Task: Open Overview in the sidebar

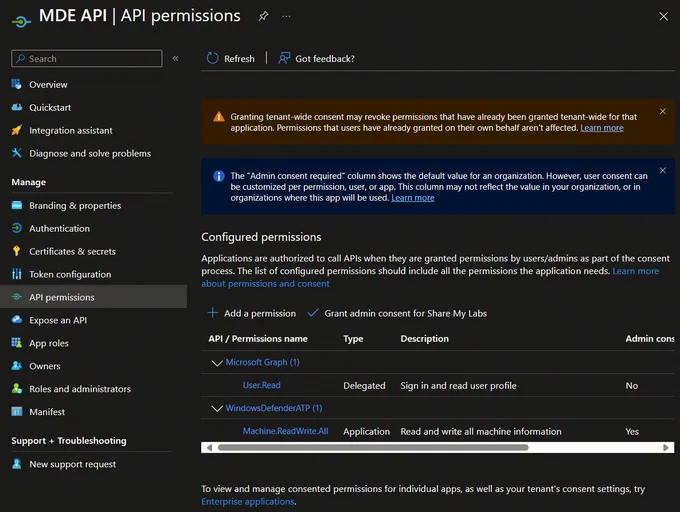Action: click(x=48, y=85)
